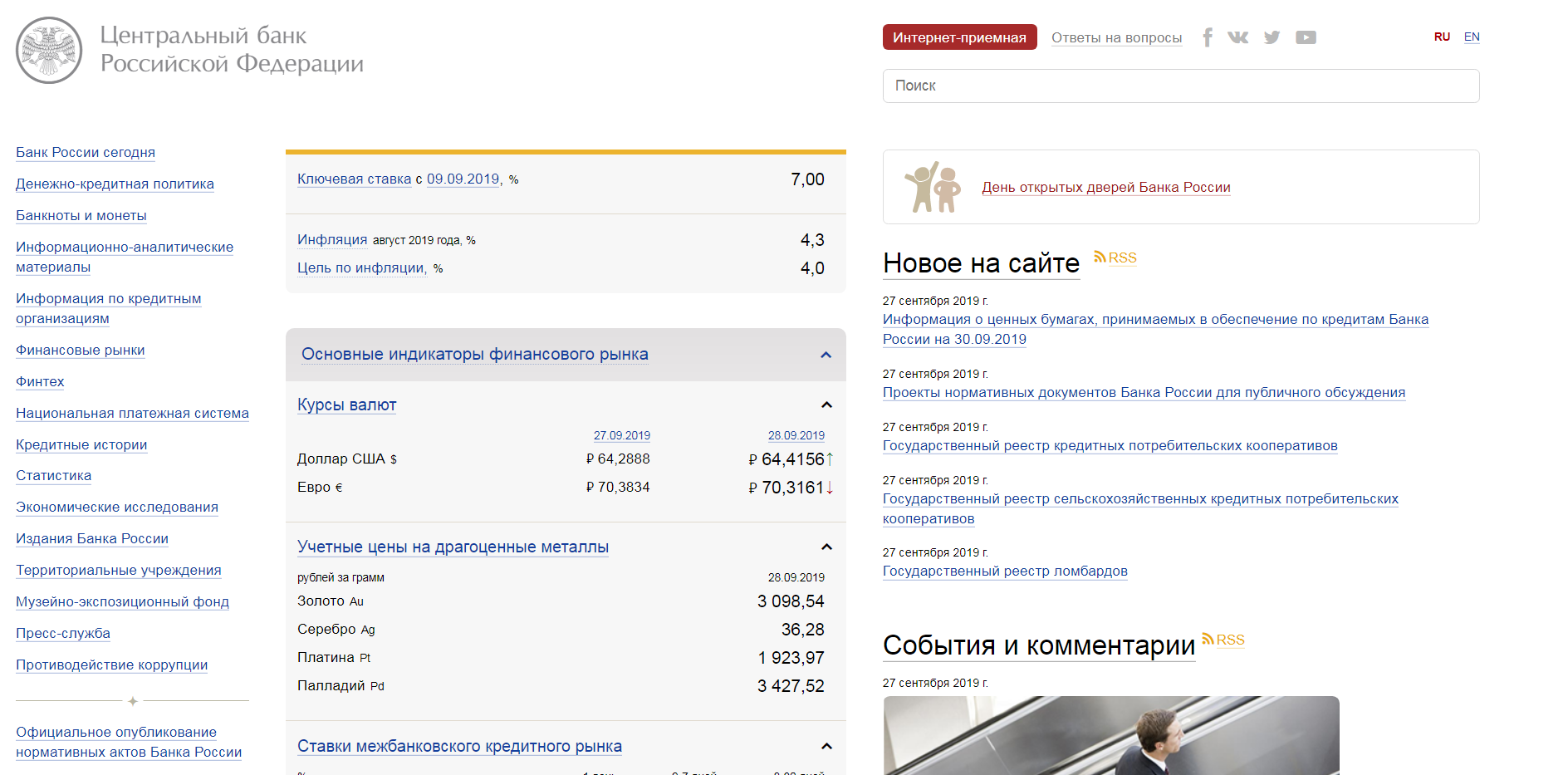Screen dimensions: 1568x775
Task: Collapse the Курсы валют section chevron
Action: (826, 405)
